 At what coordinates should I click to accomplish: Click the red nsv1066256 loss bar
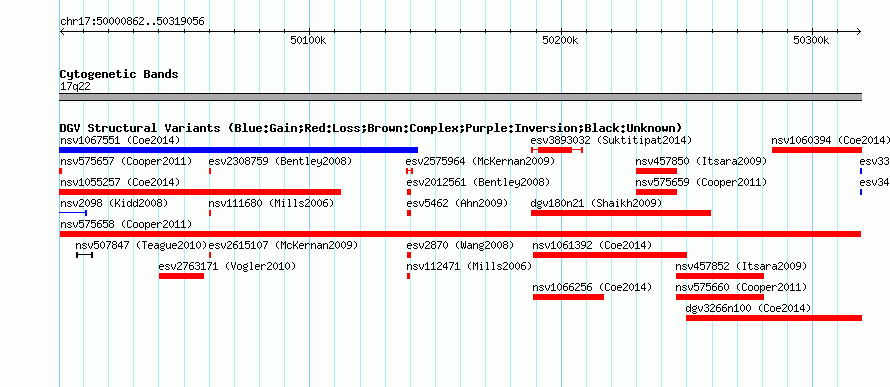[568, 297]
